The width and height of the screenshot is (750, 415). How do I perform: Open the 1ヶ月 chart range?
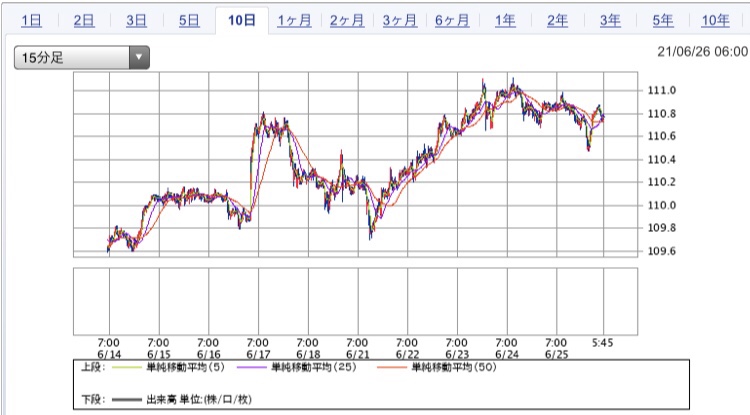(295, 21)
